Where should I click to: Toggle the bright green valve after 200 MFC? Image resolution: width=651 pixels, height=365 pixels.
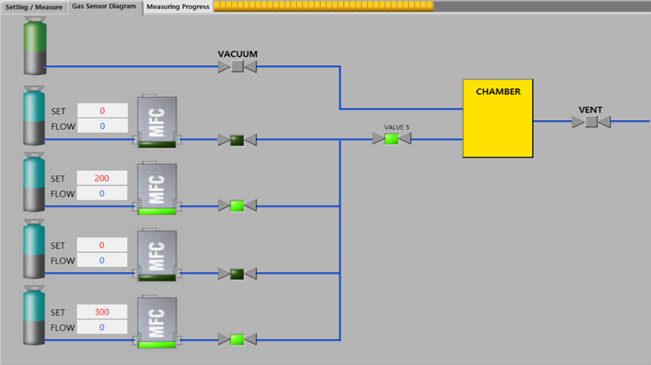237,206
